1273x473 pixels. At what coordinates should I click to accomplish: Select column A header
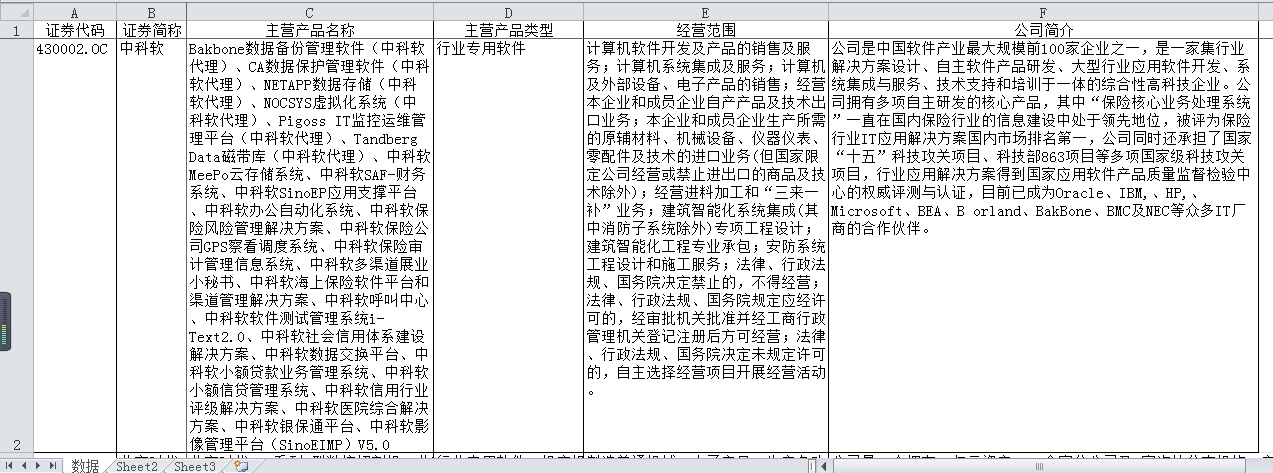pos(75,10)
